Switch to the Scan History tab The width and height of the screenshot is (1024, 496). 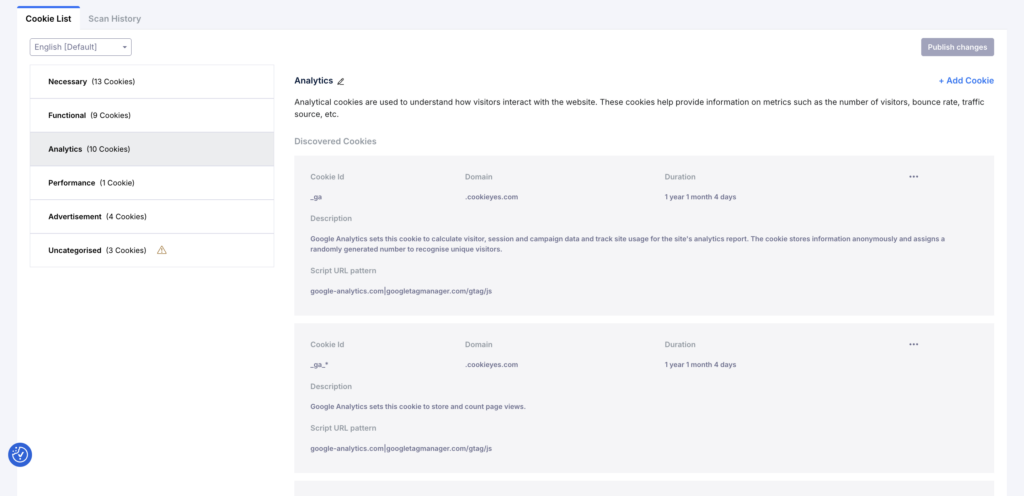pyautogui.click(x=114, y=19)
